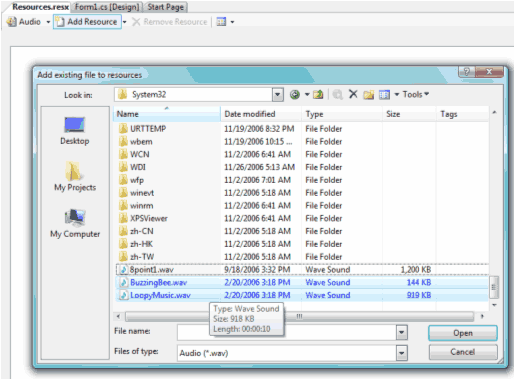This screenshot has width=516, height=380.
Task: Click the resource views toolbar icon
Action: tap(221, 22)
